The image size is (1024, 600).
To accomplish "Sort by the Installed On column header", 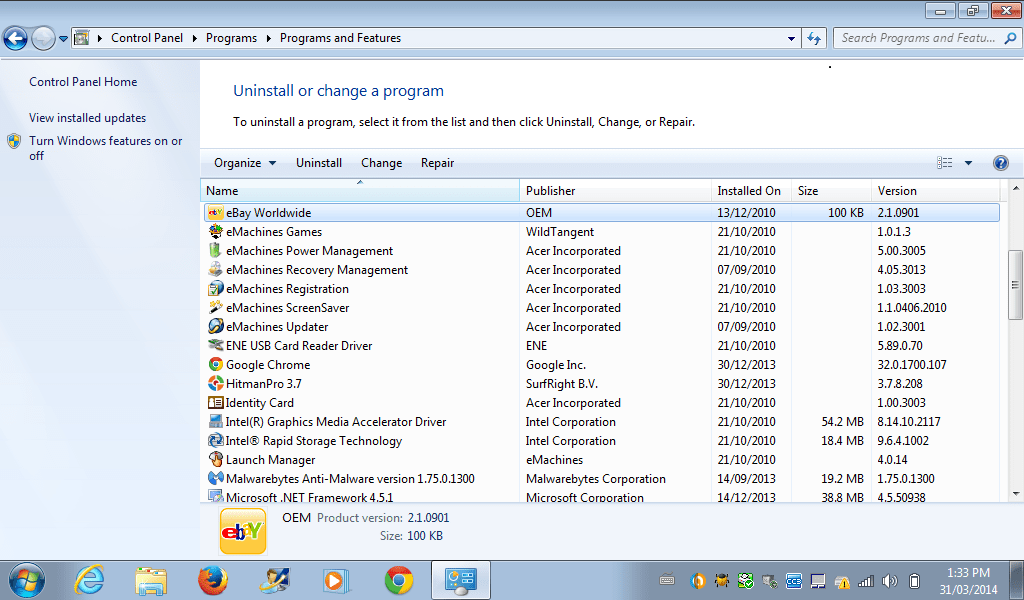I will pyautogui.click(x=751, y=191).
